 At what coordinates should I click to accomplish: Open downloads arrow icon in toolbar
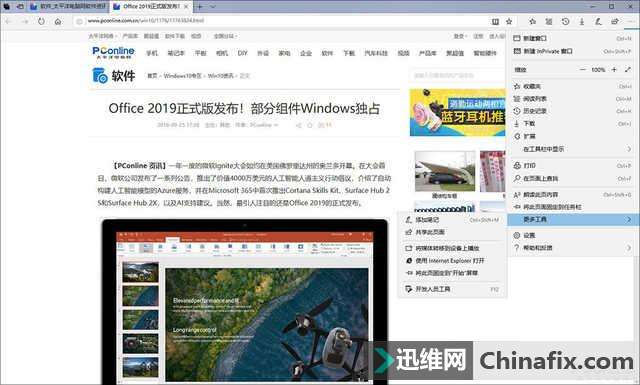[582, 21]
